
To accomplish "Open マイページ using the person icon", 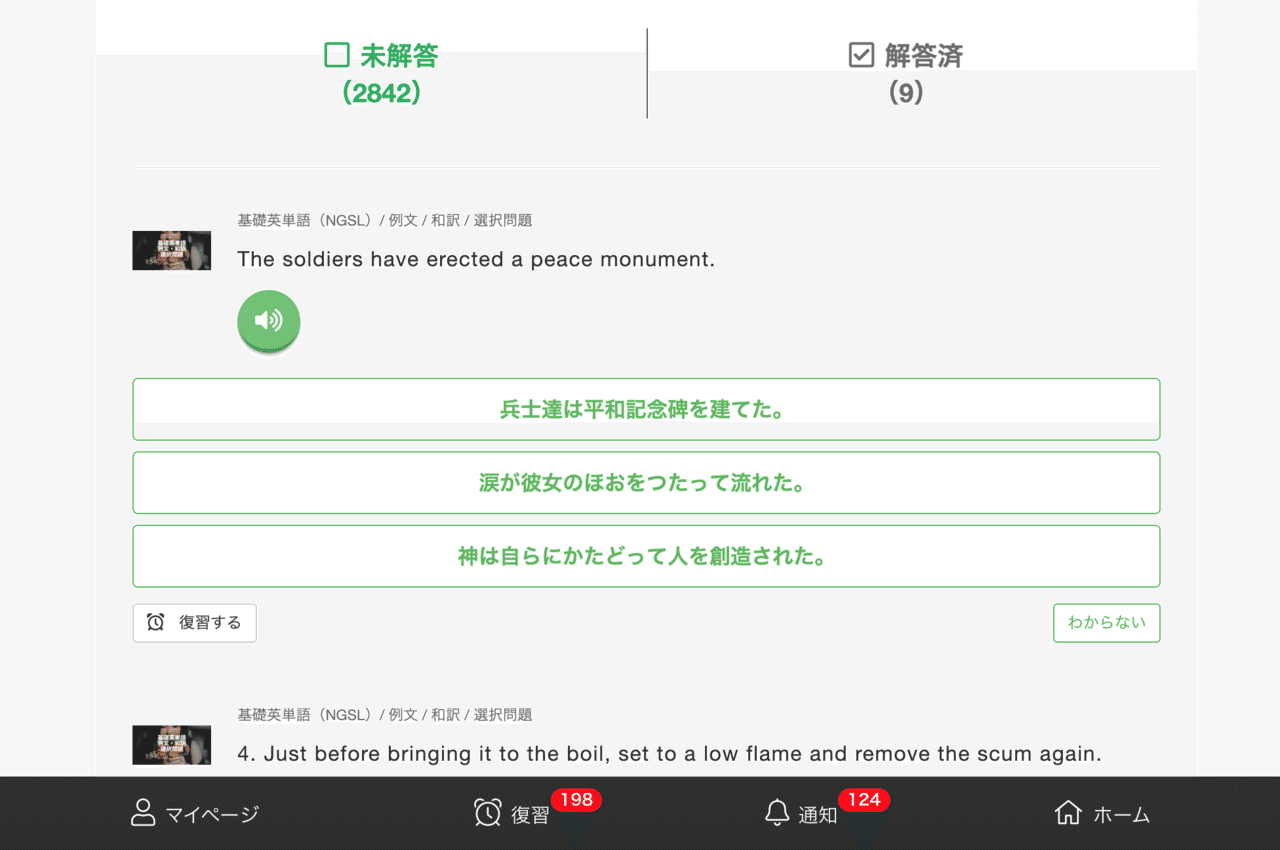I will click(x=142, y=814).
